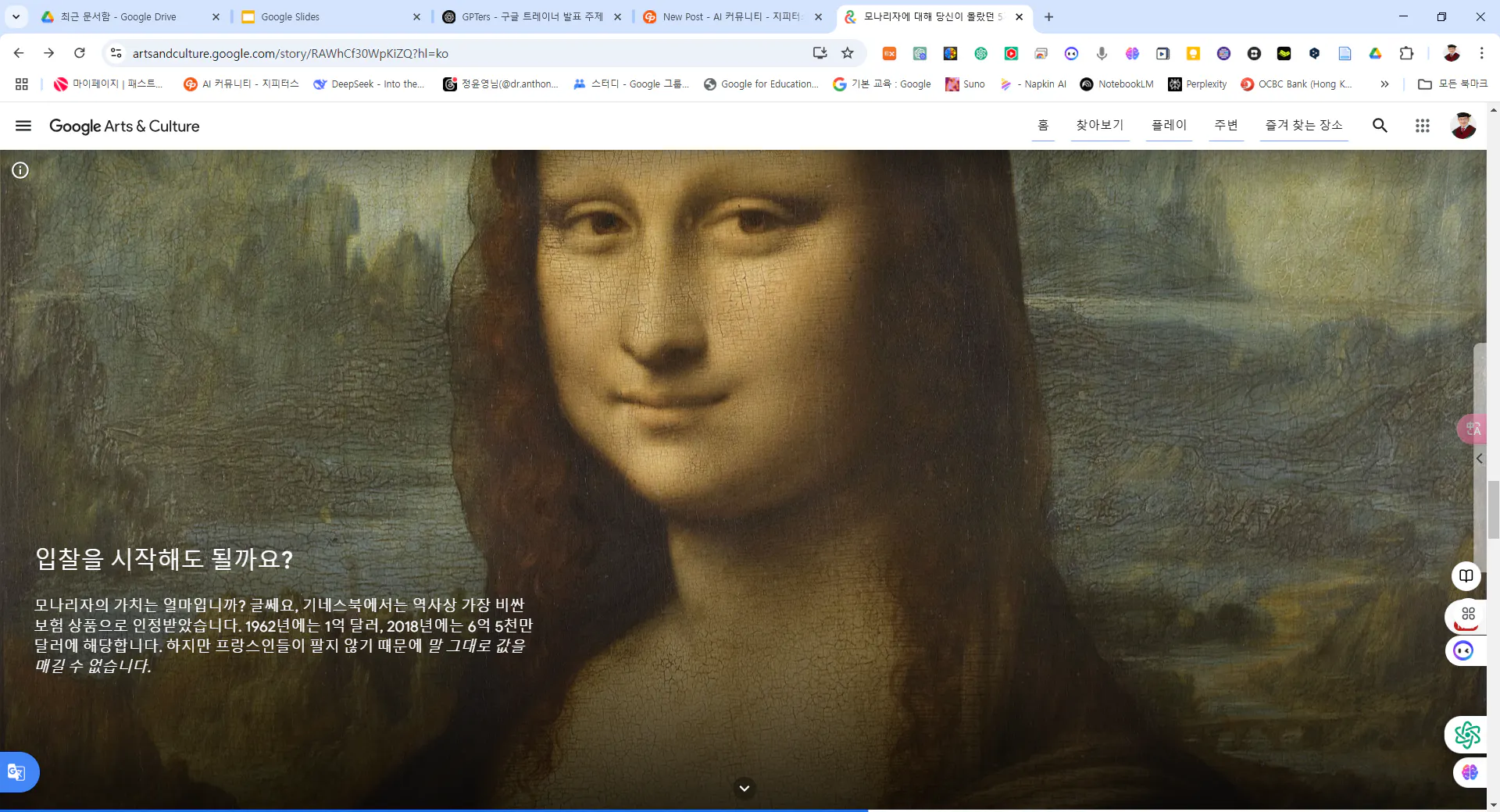Open the 홈 navigation tab
Screen dimensions: 1500x812
(x=1043, y=126)
